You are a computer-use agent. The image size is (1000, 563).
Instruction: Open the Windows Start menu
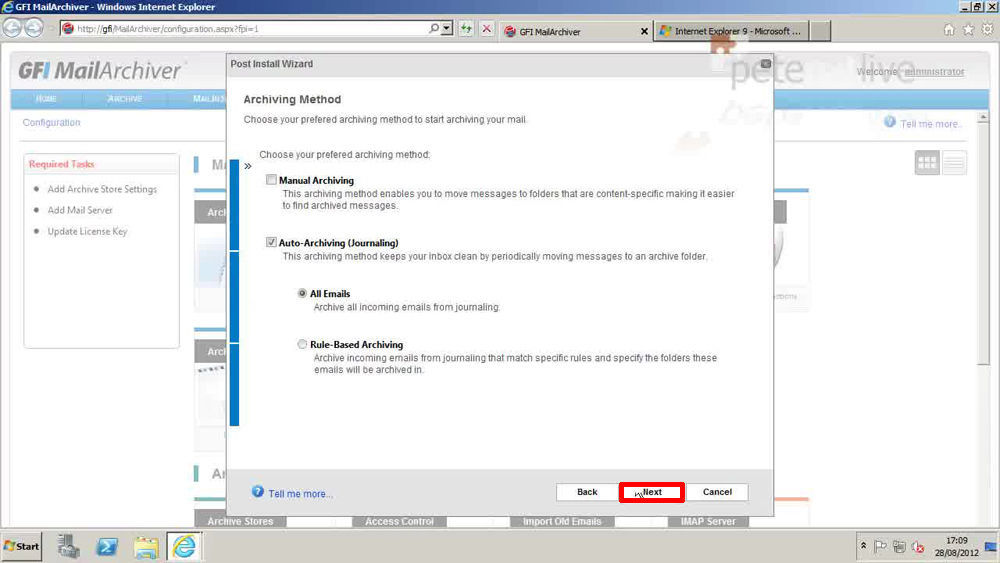pyautogui.click(x=22, y=546)
